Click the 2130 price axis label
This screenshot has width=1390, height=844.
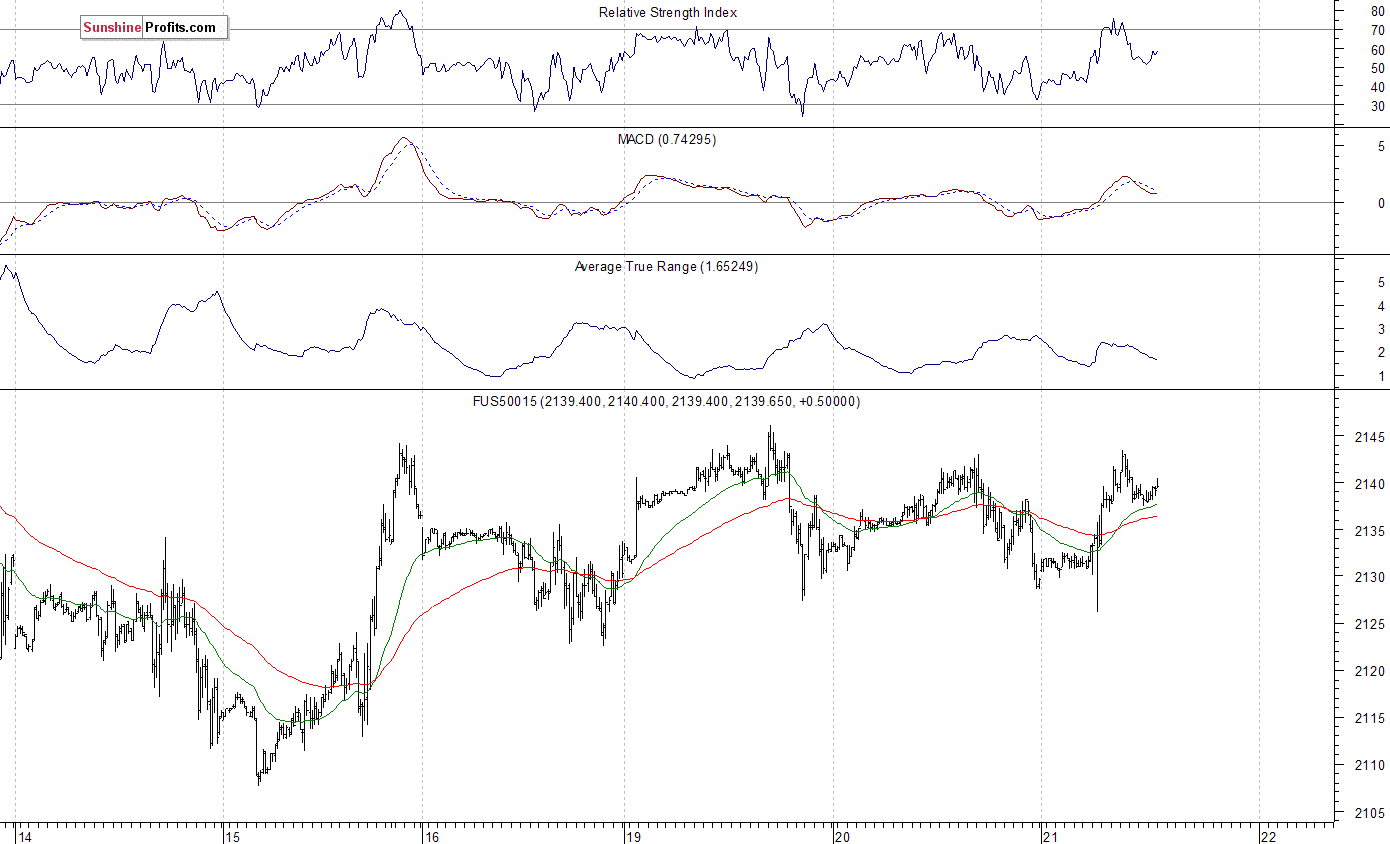pos(1369,578)
